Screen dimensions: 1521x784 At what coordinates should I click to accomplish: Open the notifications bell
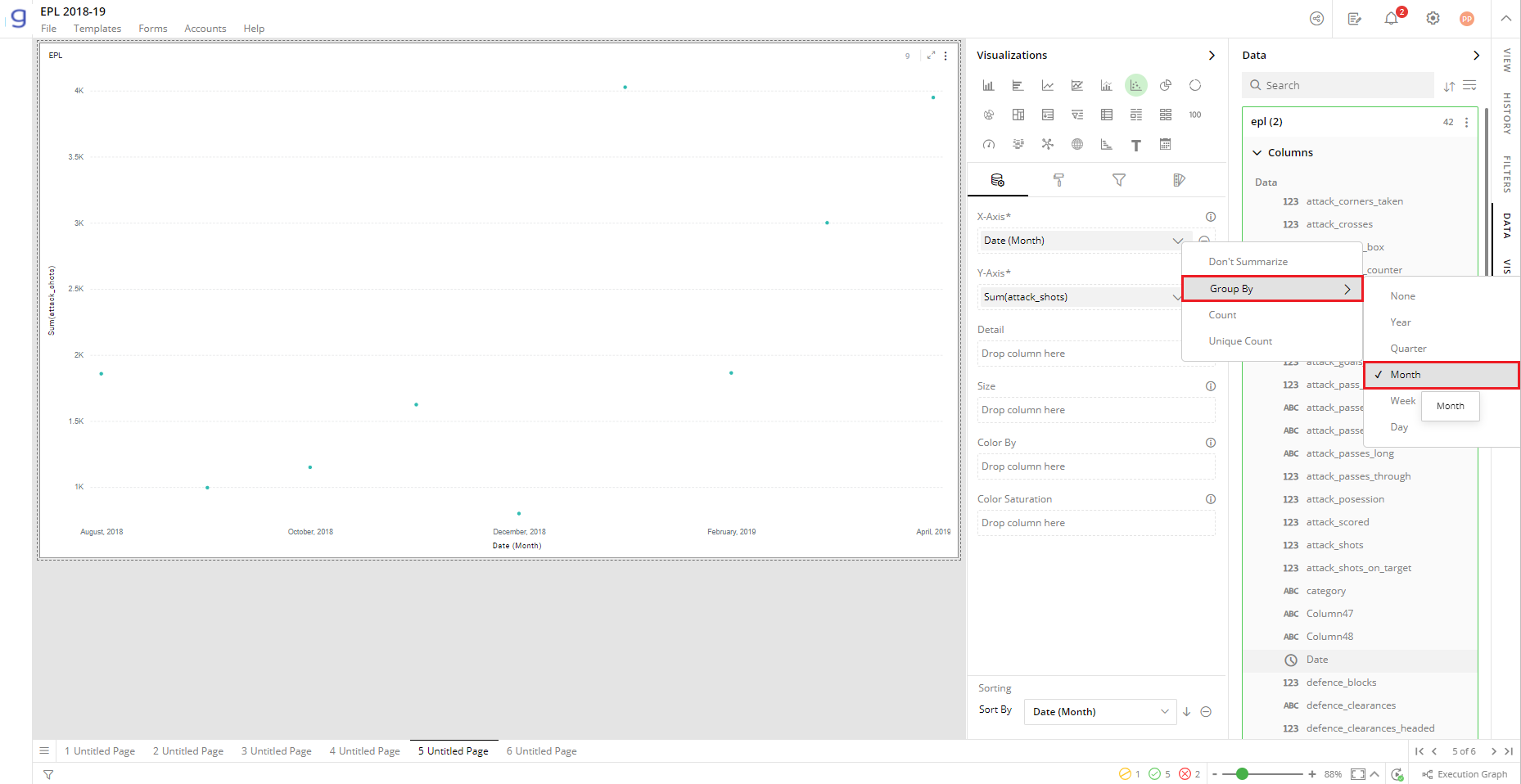tap(1391, 18)
